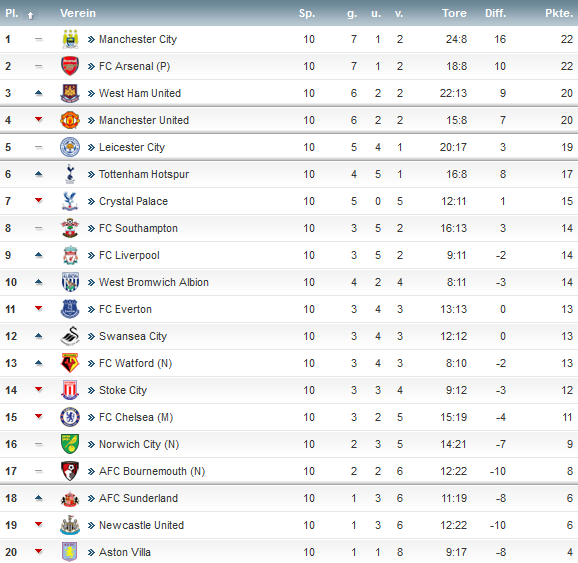Viewport: 578px width, 563px height.
Task: Open the AFC Bournemouth (N) link
Action: [x=152, y=471]
